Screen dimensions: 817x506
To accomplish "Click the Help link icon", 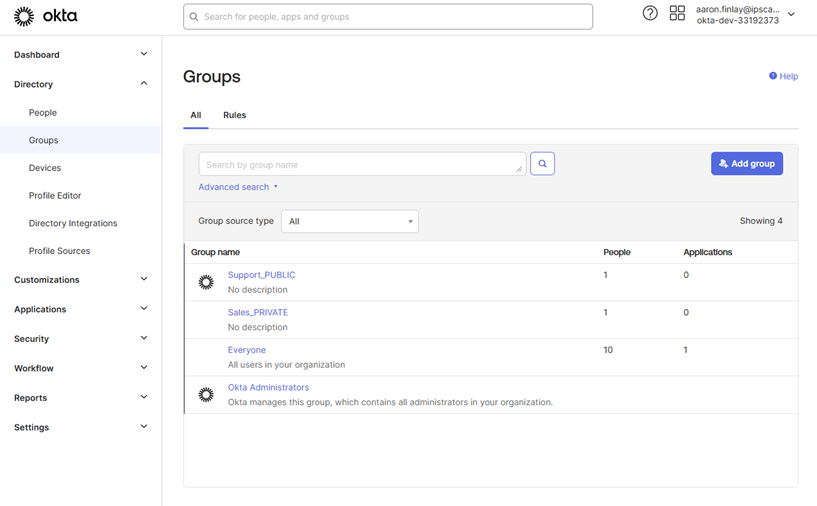I will tap(773, 76).
